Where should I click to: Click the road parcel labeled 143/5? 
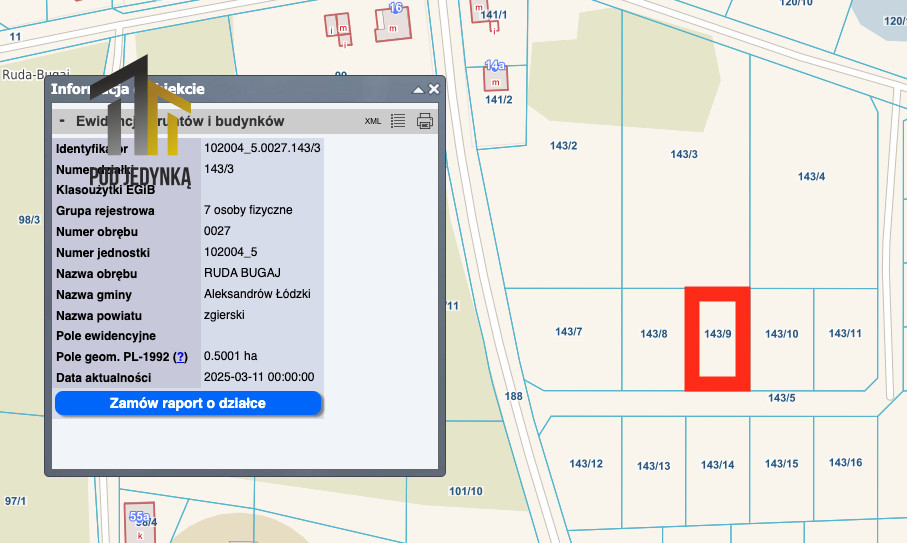click(781, 398)
